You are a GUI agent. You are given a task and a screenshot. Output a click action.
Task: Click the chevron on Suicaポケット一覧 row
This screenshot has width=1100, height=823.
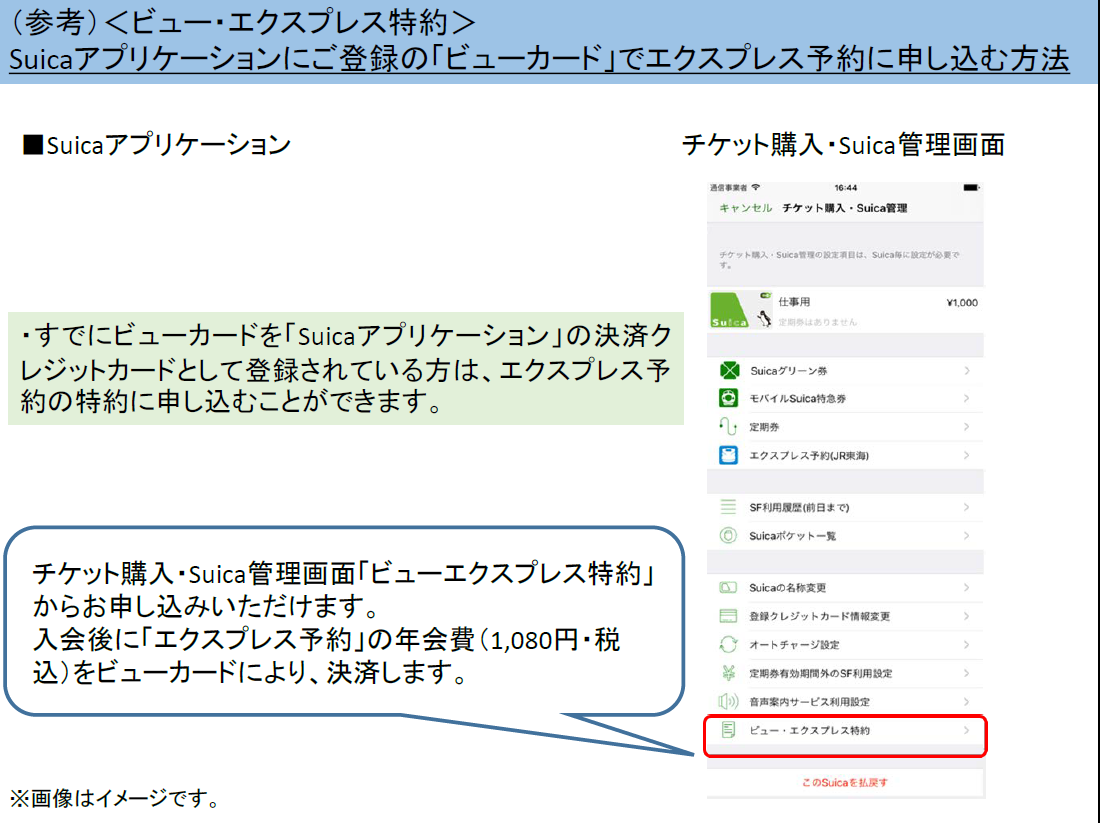coord(967,536)
